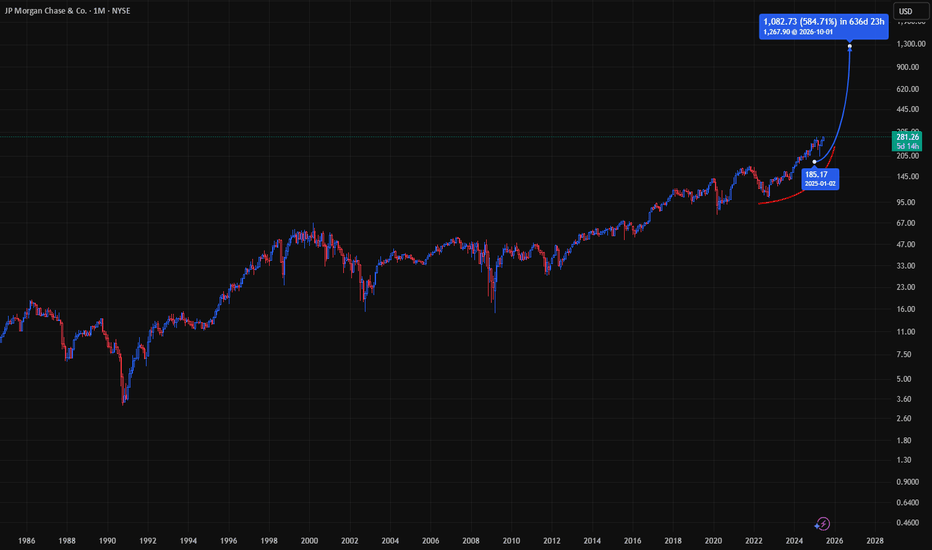The height and width of the screenshot is (550, 932).
Task: Click the 16.00 price axis label
Action: 906,309
